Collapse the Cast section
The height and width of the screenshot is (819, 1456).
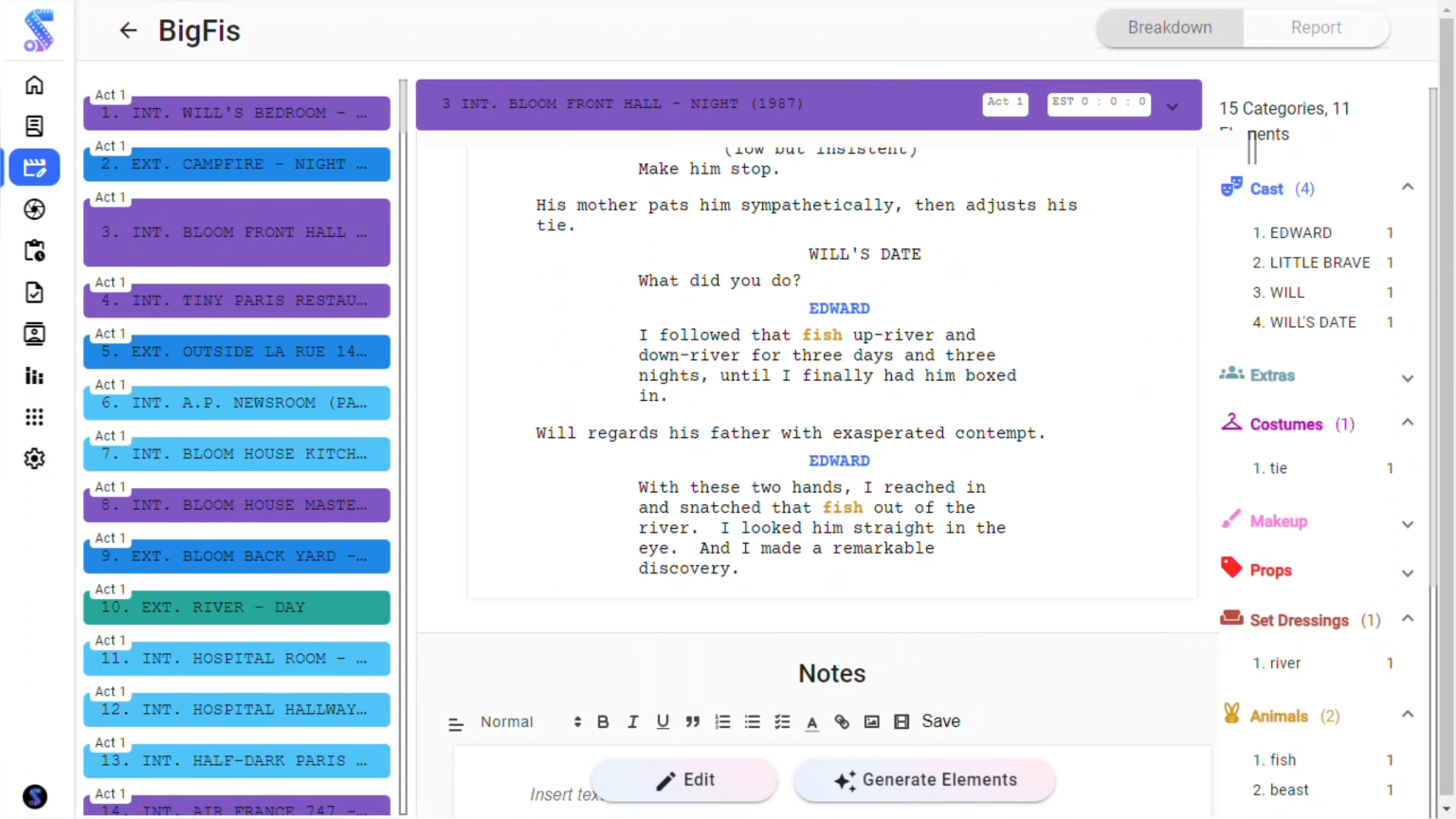(x=1408, y=187)
